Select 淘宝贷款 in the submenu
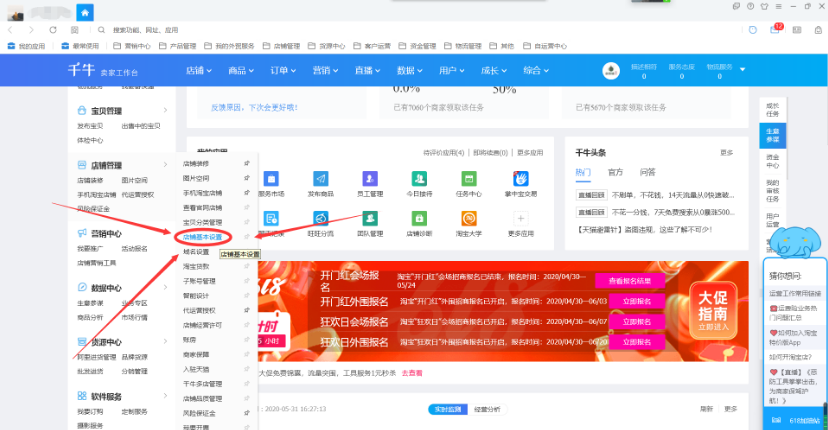This screenshot has height=430, width=828. 196,266
